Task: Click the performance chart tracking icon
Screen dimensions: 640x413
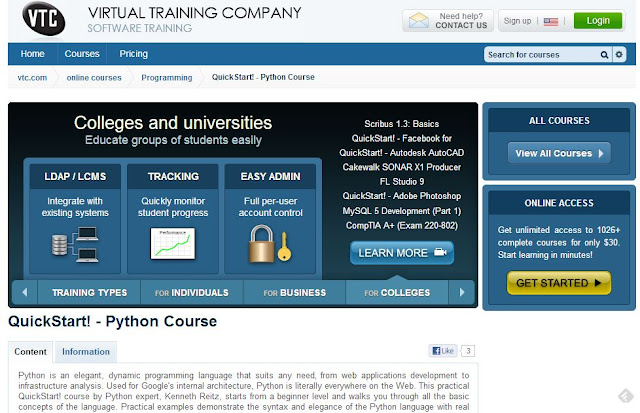Action: [x=173, y=244]
